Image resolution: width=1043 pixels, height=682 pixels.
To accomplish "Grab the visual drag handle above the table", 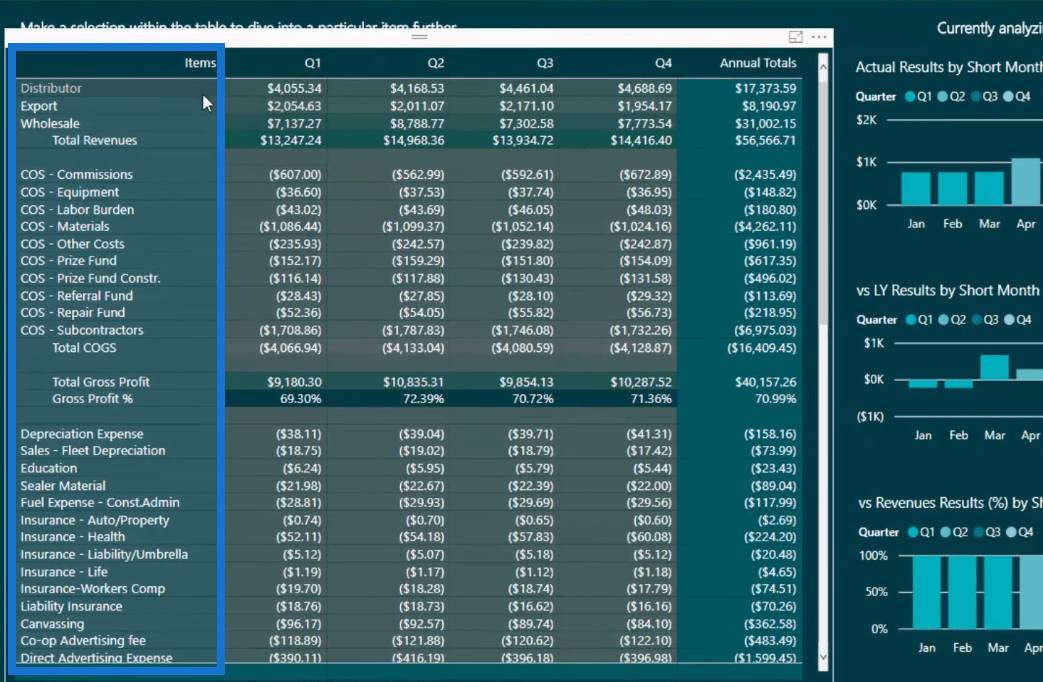I will pyautogui.click(x=419, y=37).
